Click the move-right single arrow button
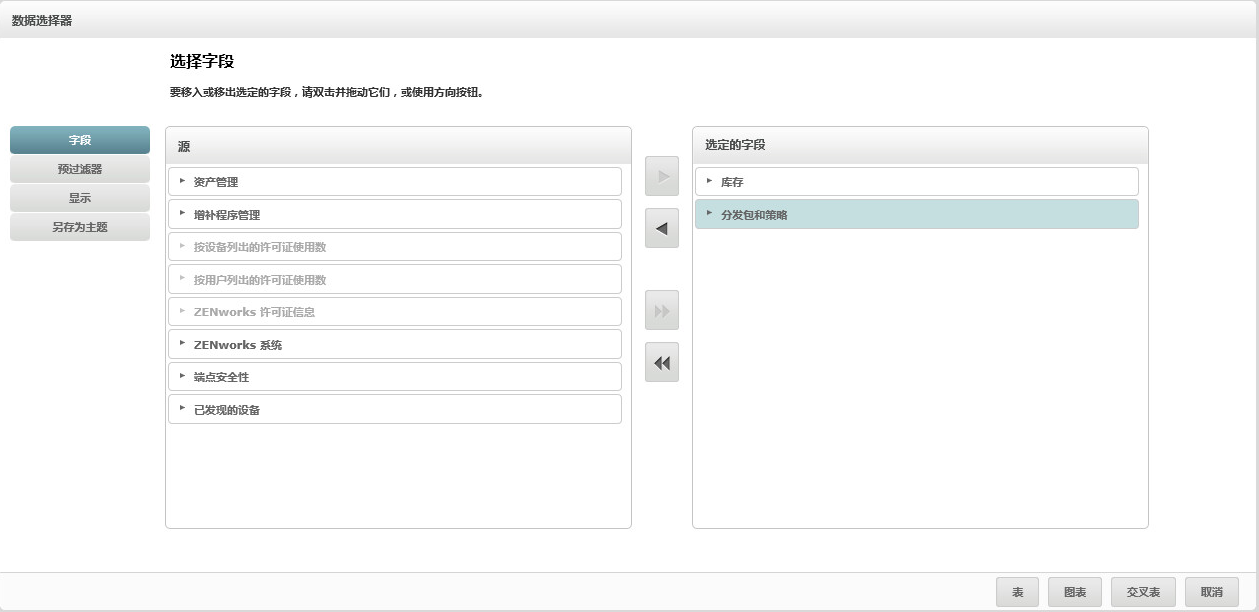The width and height of the screenshot is (1259, 612). (662, 176)
